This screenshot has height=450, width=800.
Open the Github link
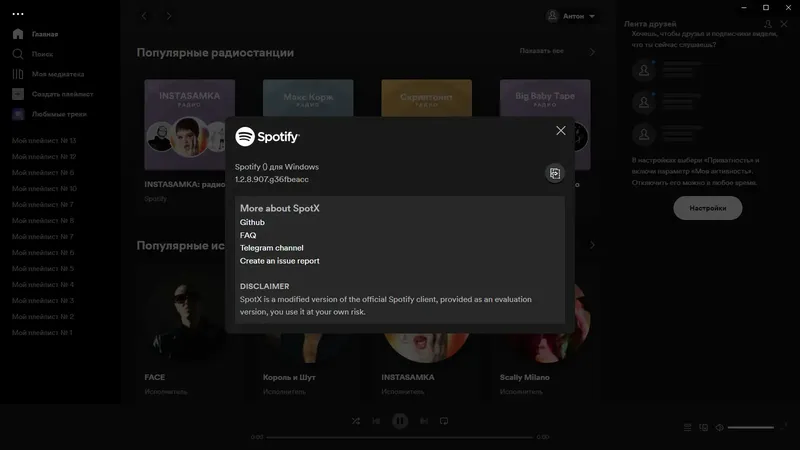[x=252, y=222]
